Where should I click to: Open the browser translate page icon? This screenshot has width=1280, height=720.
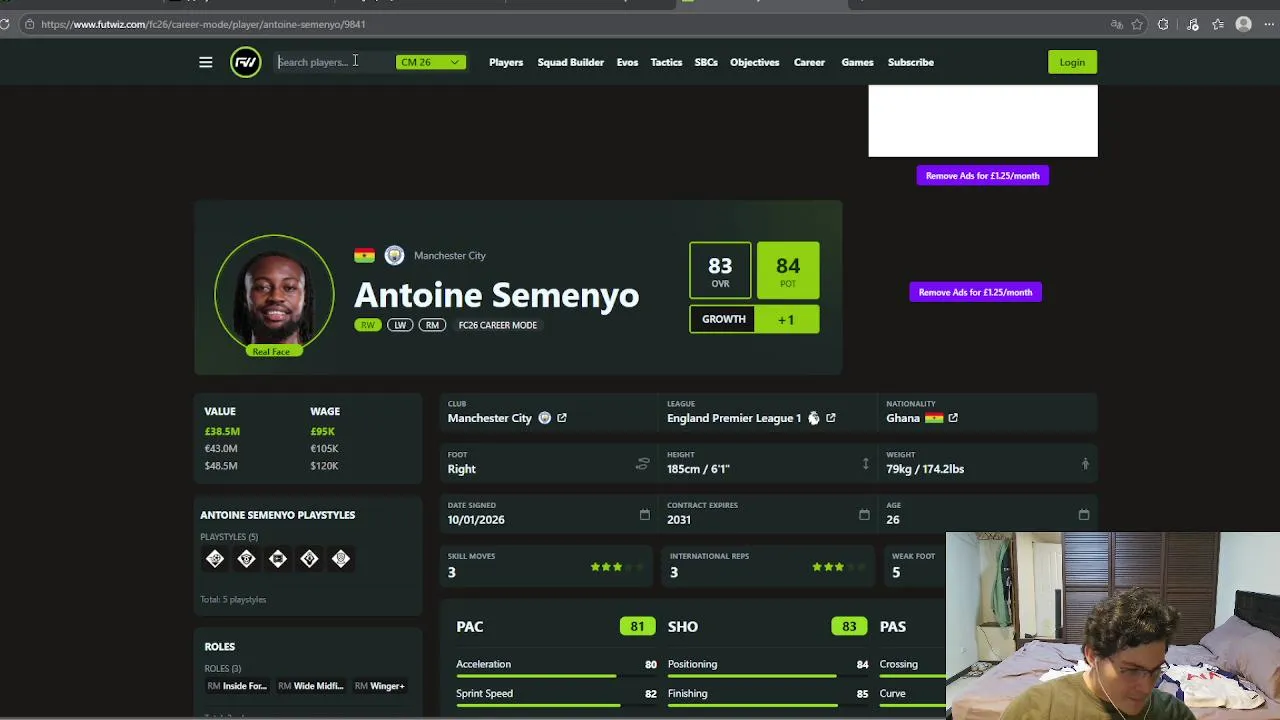[1116, 24]
